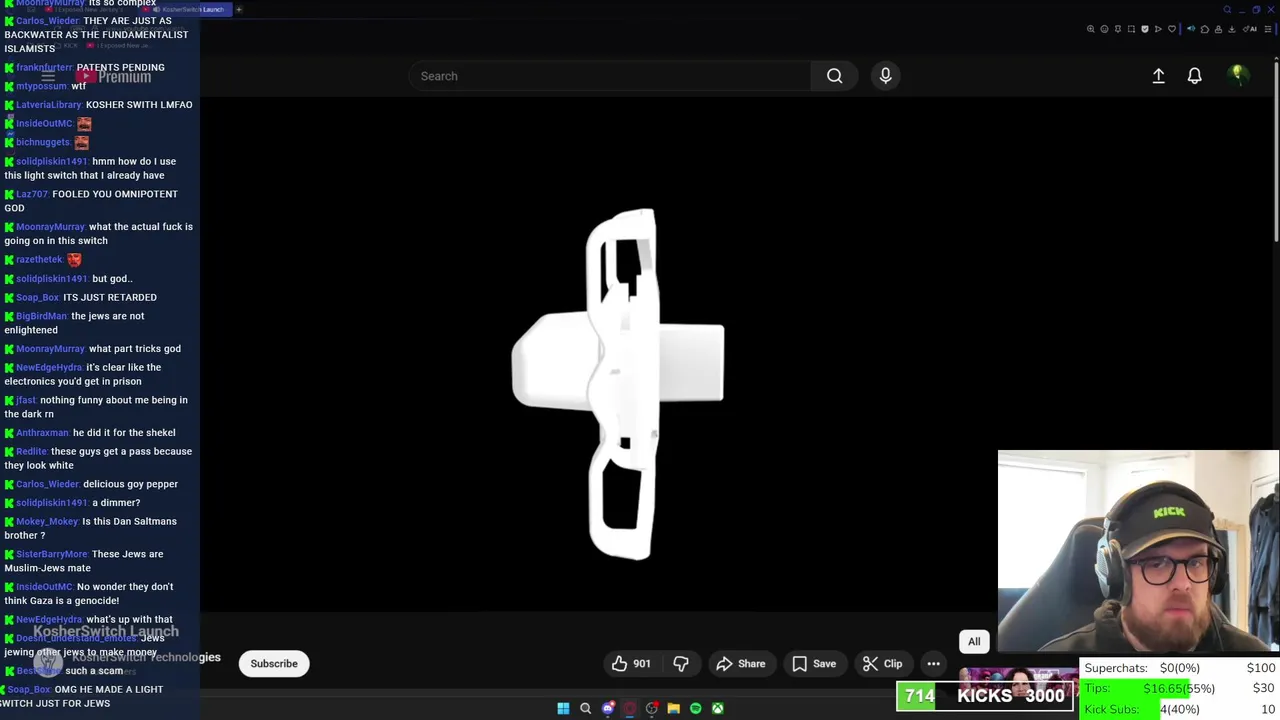Open the YouTube upload/create icon
This screenshot has width=1280, height=720.
[1158, 76]
